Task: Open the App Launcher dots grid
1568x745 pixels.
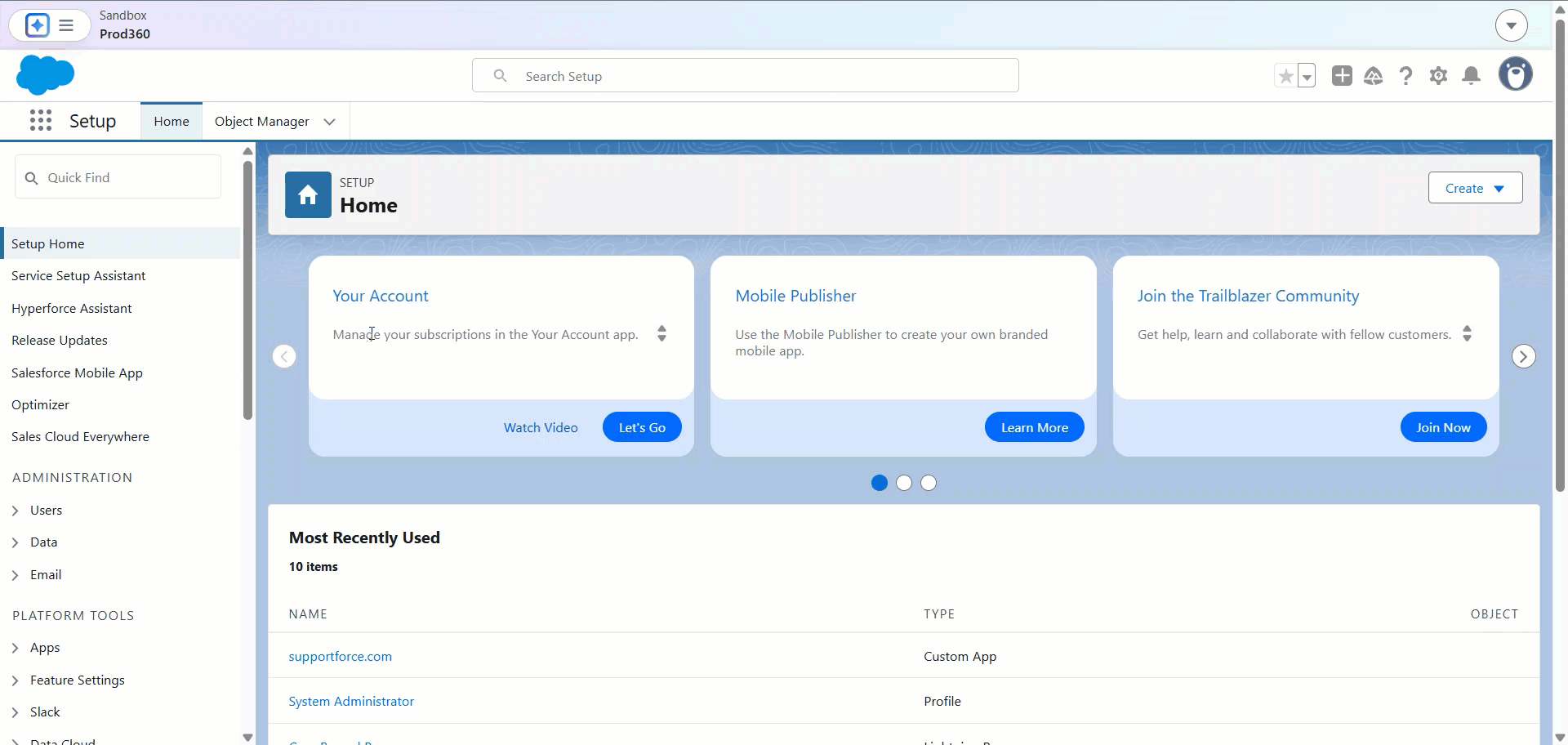Action: point(41,121)
